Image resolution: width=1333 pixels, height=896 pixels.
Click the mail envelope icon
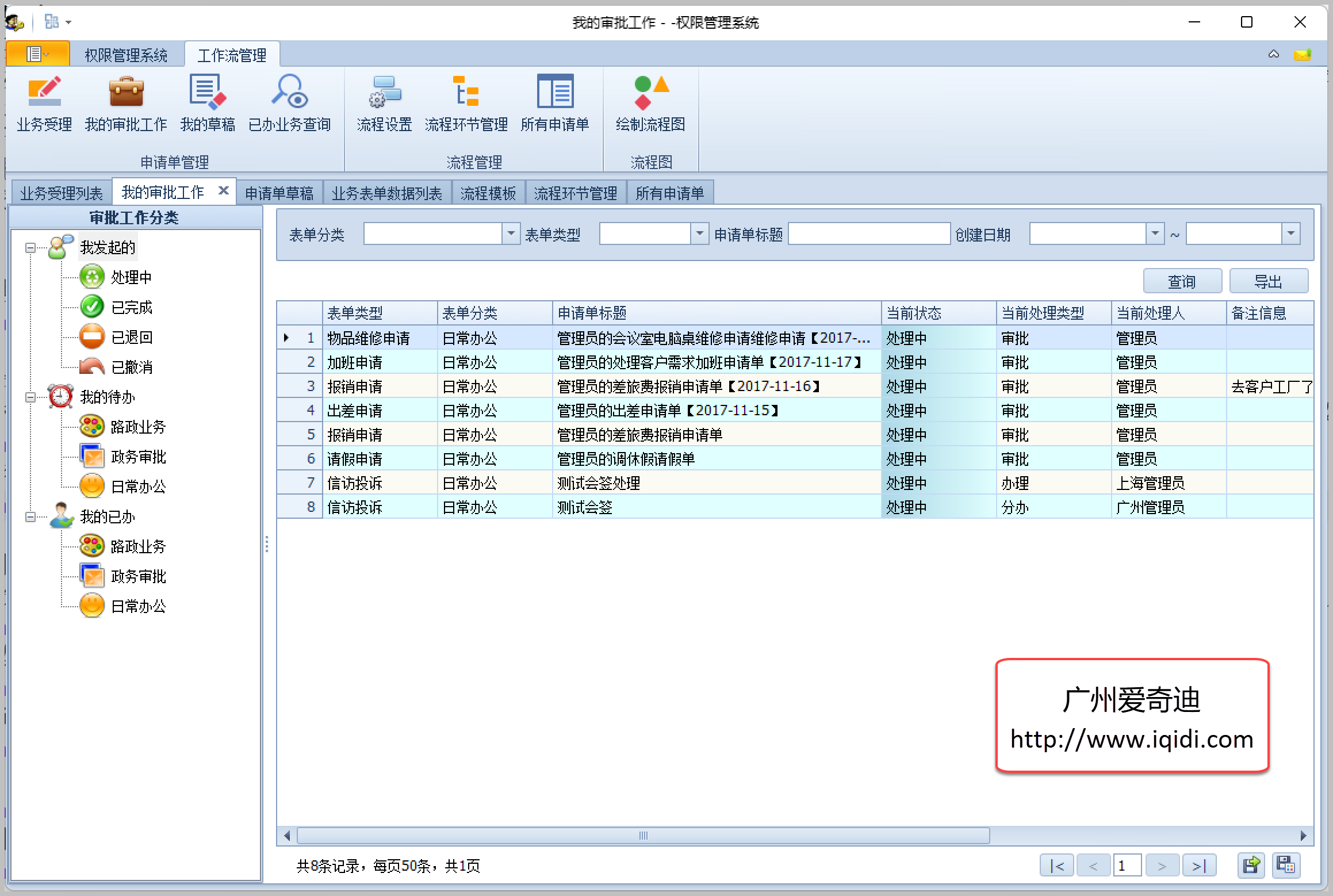pyautogui.click(x=1302, y=55)
